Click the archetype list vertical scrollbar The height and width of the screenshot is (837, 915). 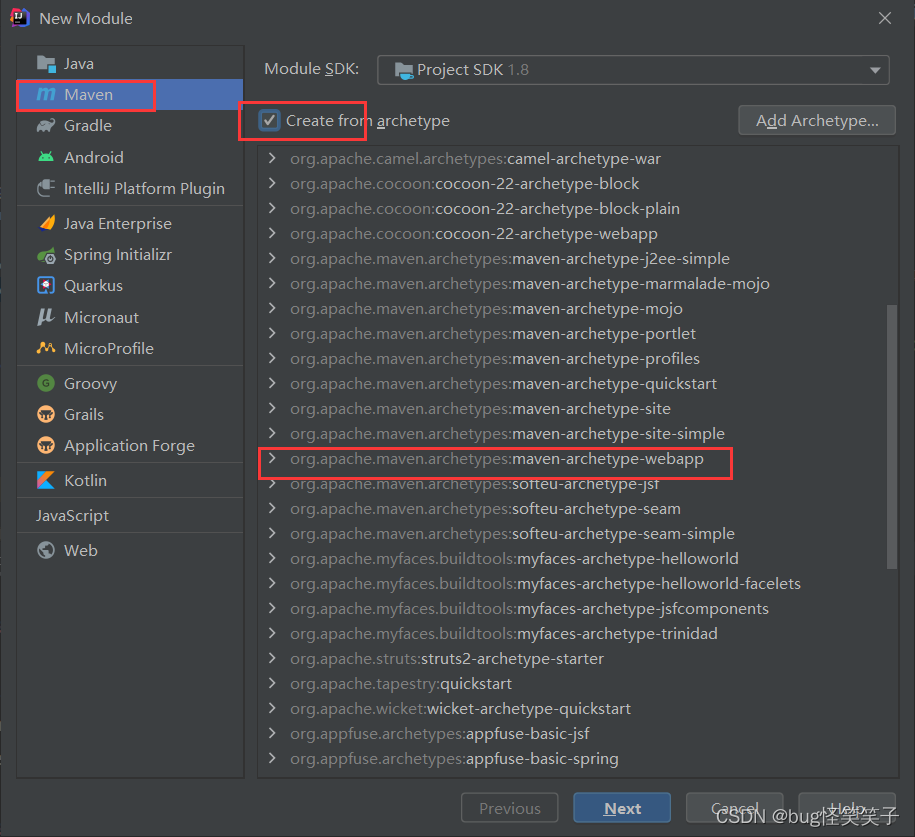892,437
